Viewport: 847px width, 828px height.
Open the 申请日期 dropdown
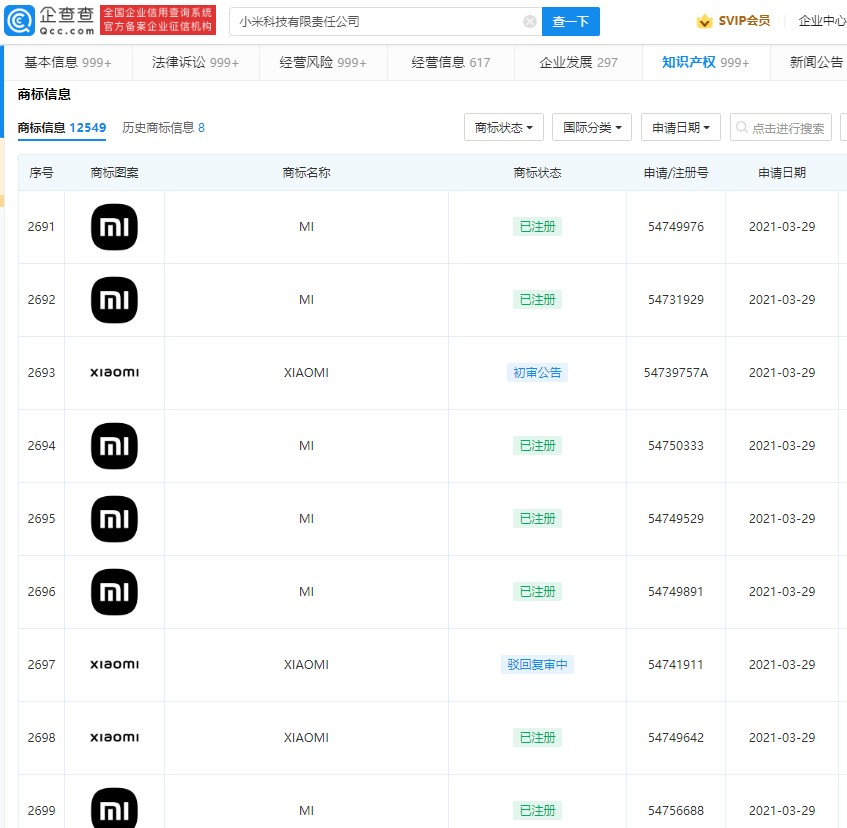pos(680,127)
